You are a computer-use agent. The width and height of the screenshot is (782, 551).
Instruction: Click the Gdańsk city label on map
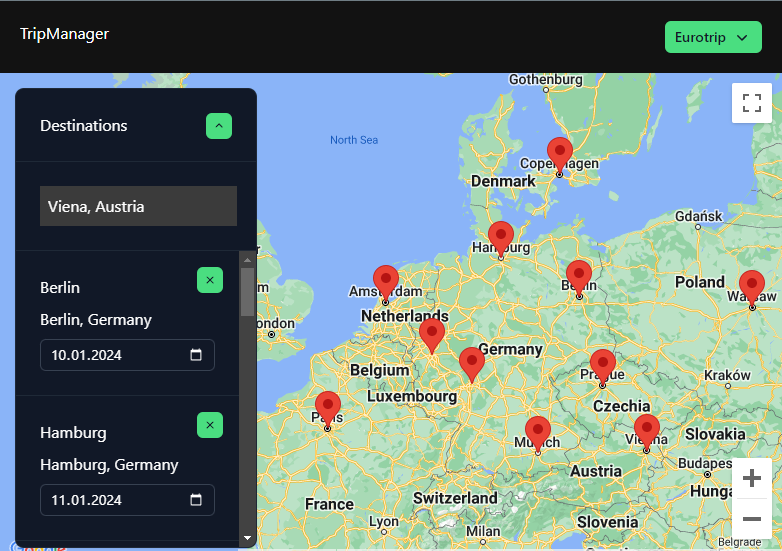698,216
